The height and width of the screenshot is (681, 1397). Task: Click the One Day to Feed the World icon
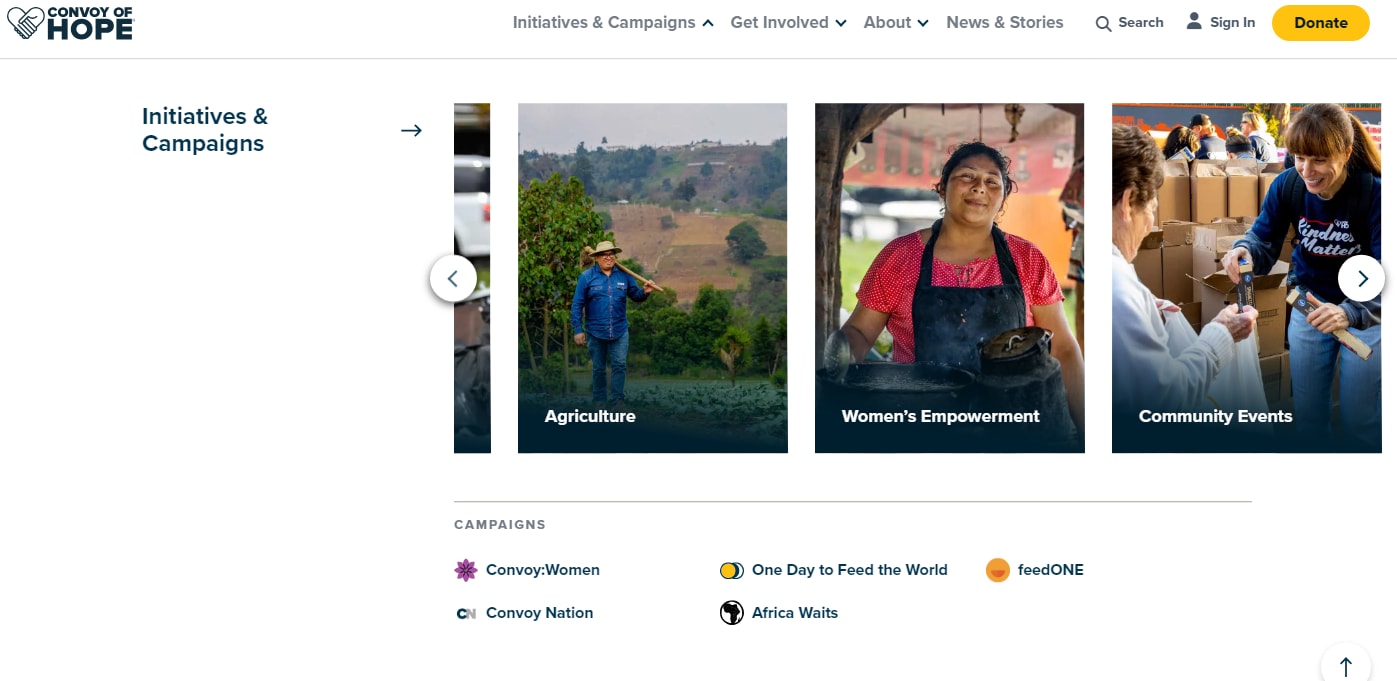coord(732,570)
